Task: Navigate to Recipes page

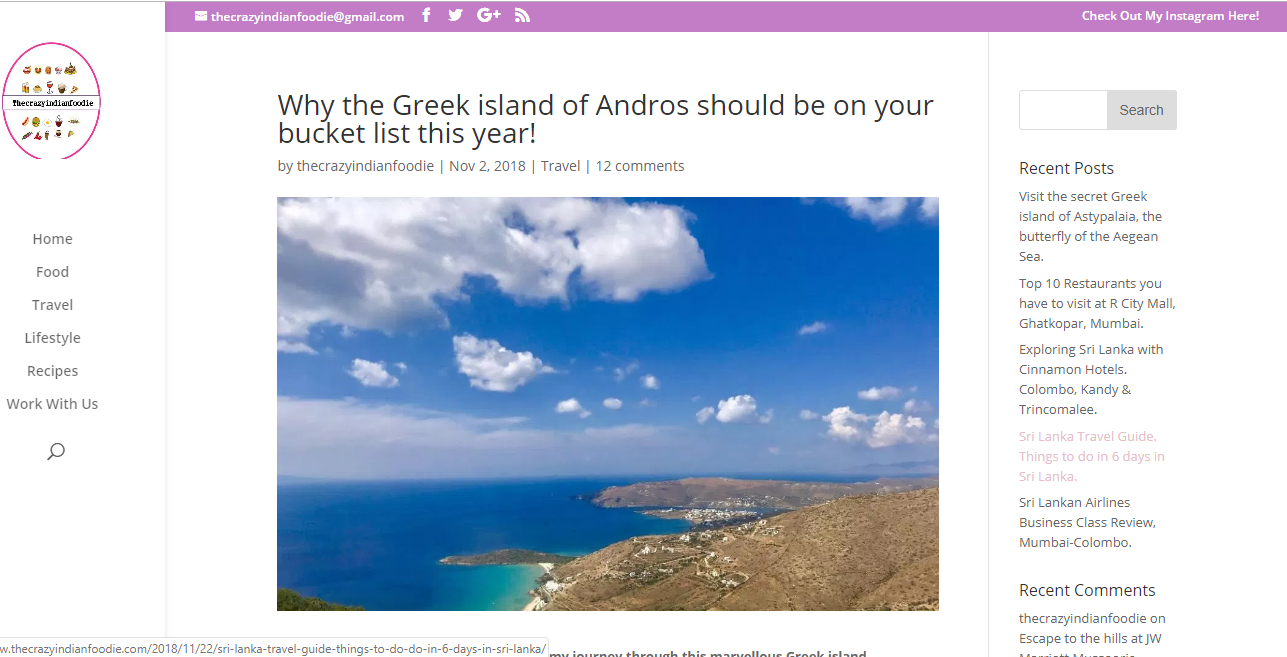Action: pyautogui.click(x=52, y=371)
